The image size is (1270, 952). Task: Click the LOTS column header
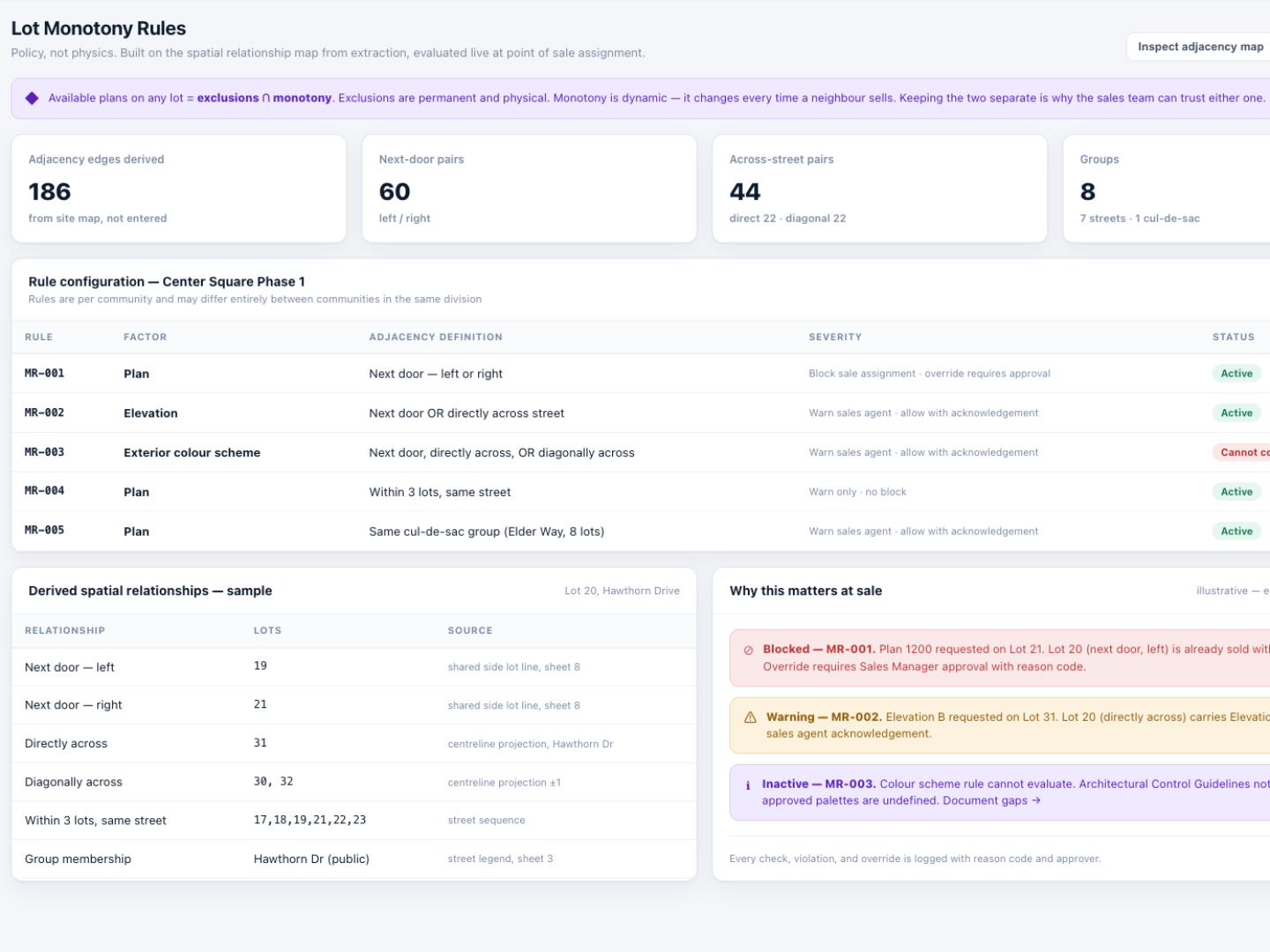pos(267,630)
